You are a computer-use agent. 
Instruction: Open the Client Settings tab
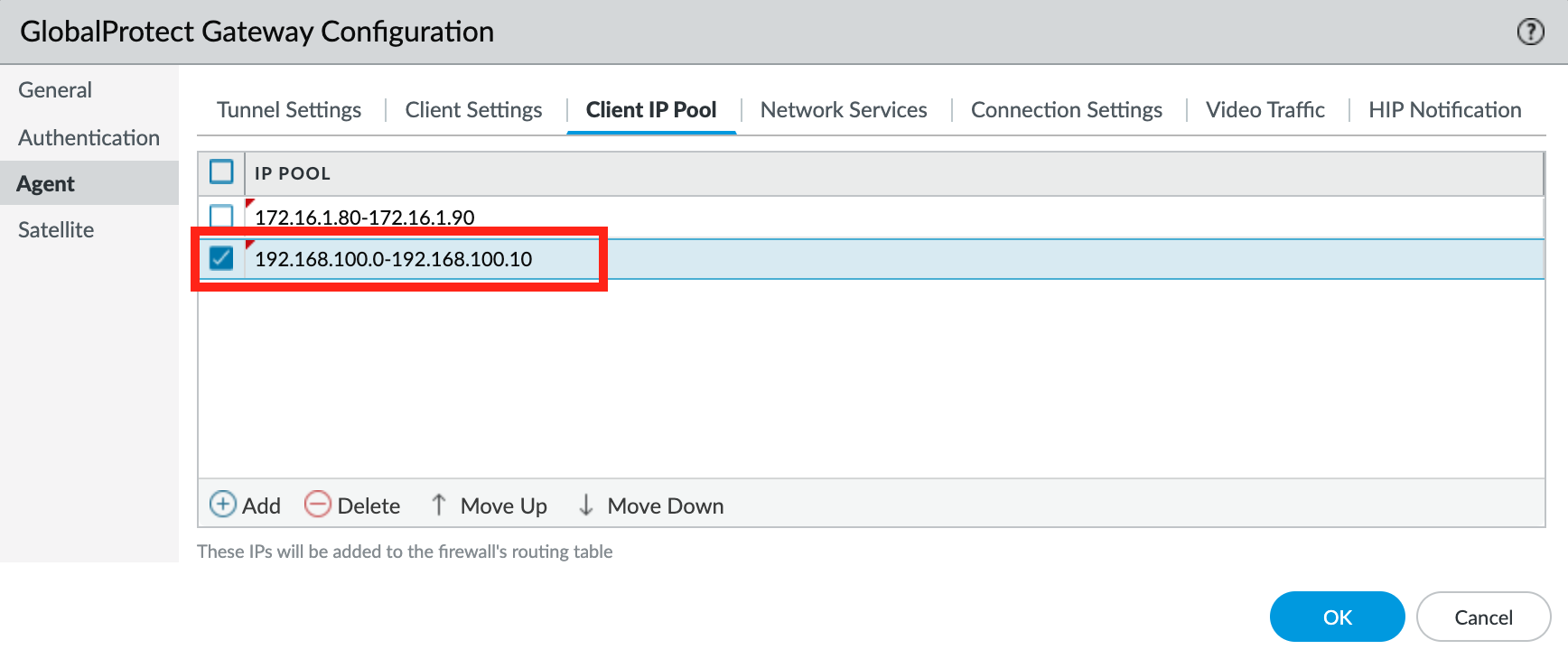click(x=473, y=110)
